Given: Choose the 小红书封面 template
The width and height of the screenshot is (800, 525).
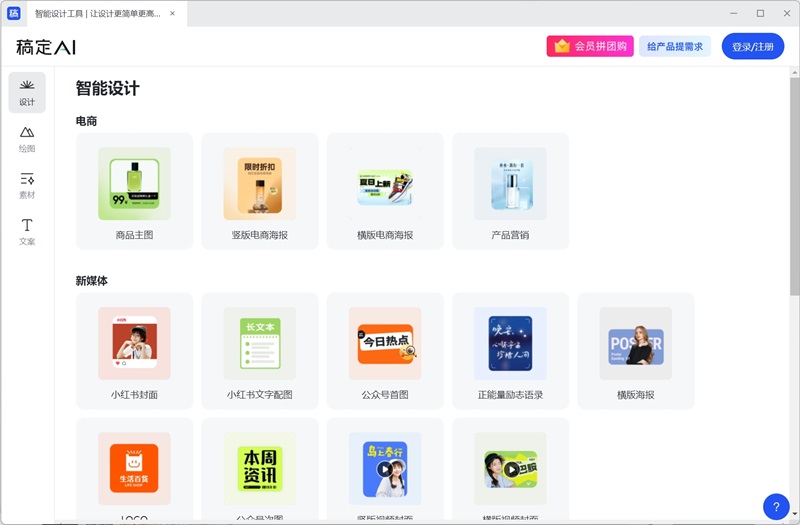Looking at the screenshot, I should pos(134,351).
